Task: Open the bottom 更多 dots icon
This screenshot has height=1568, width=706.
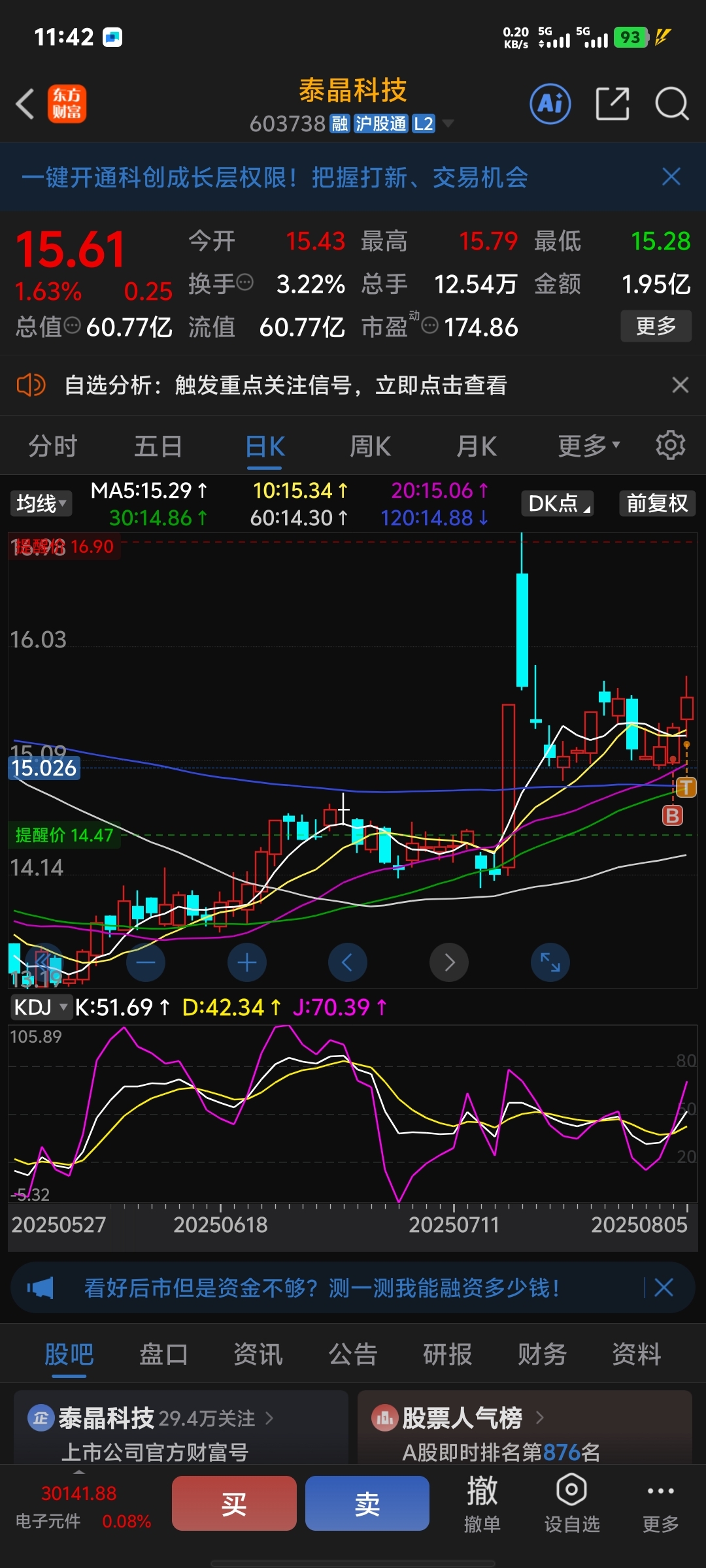Action: 660,1503
